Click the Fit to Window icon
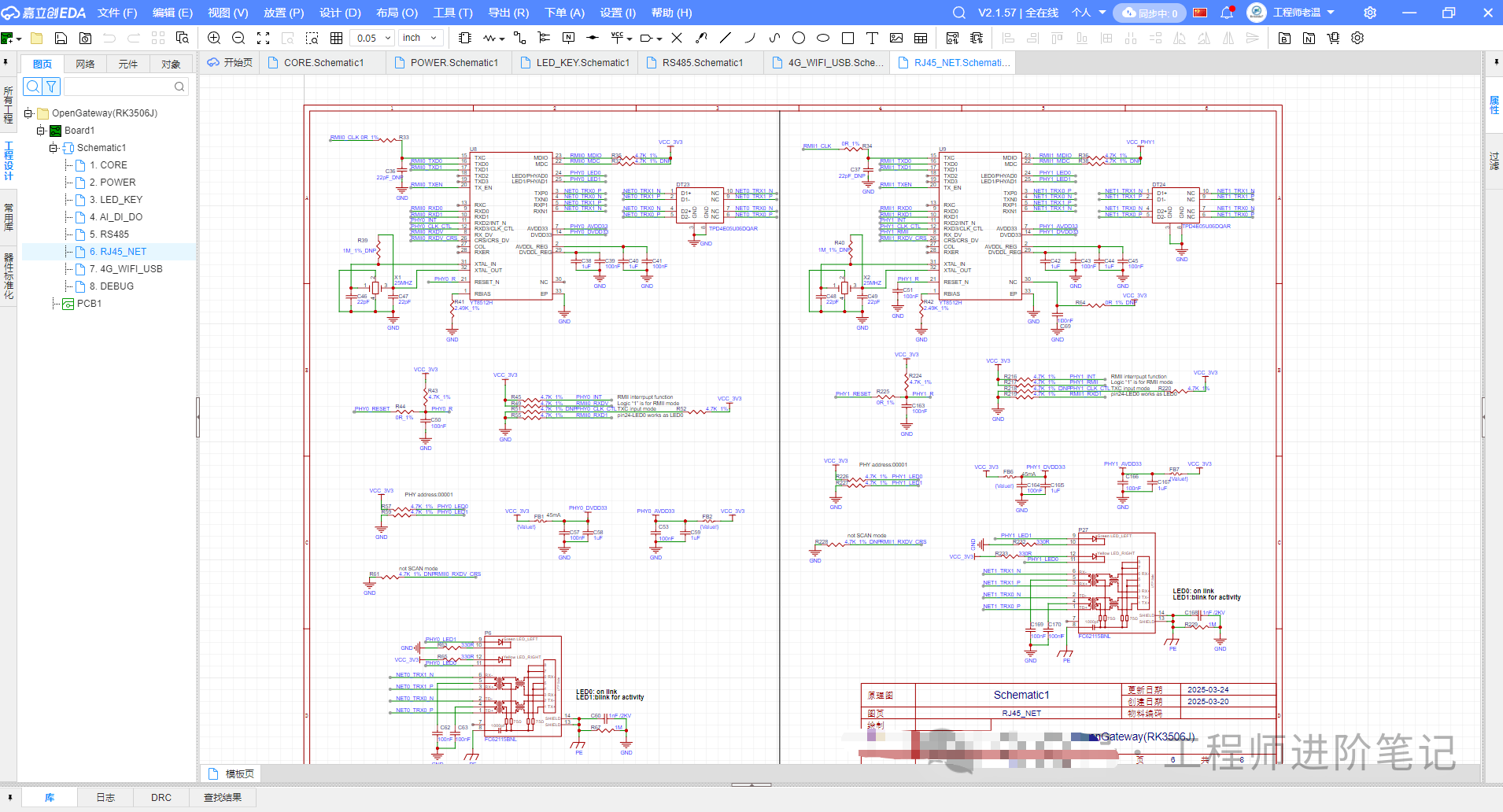The image size is (1503, 812). (x=264, y=38)
